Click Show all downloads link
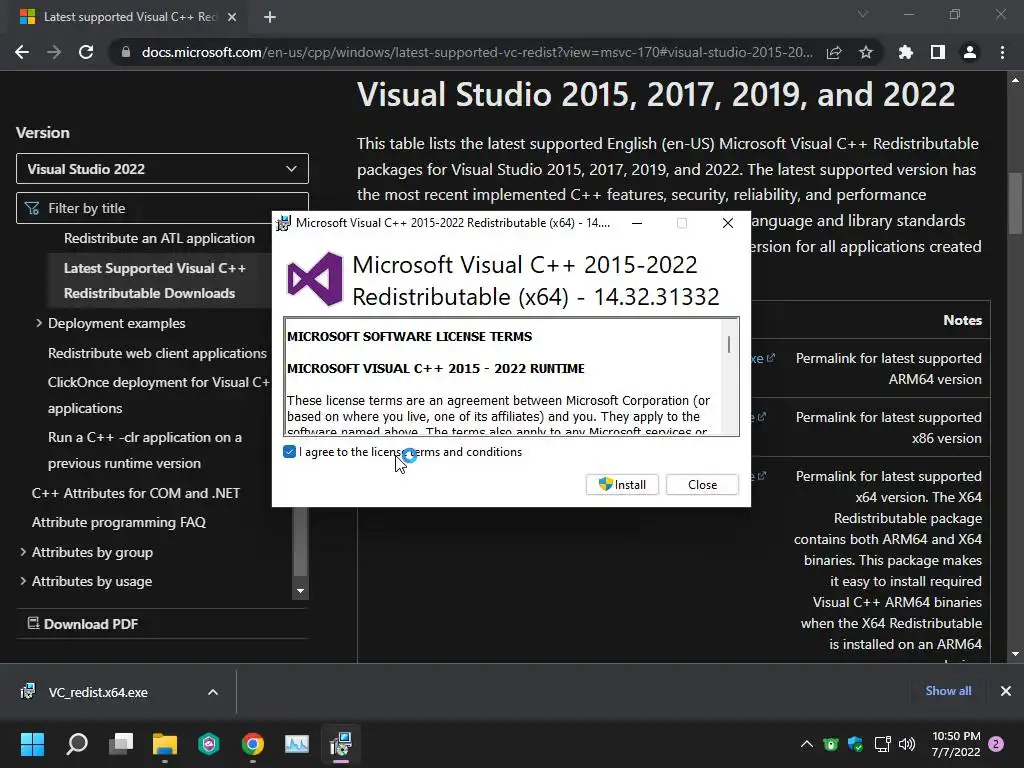Screen dimensions: 1024x768 point(948,691)
